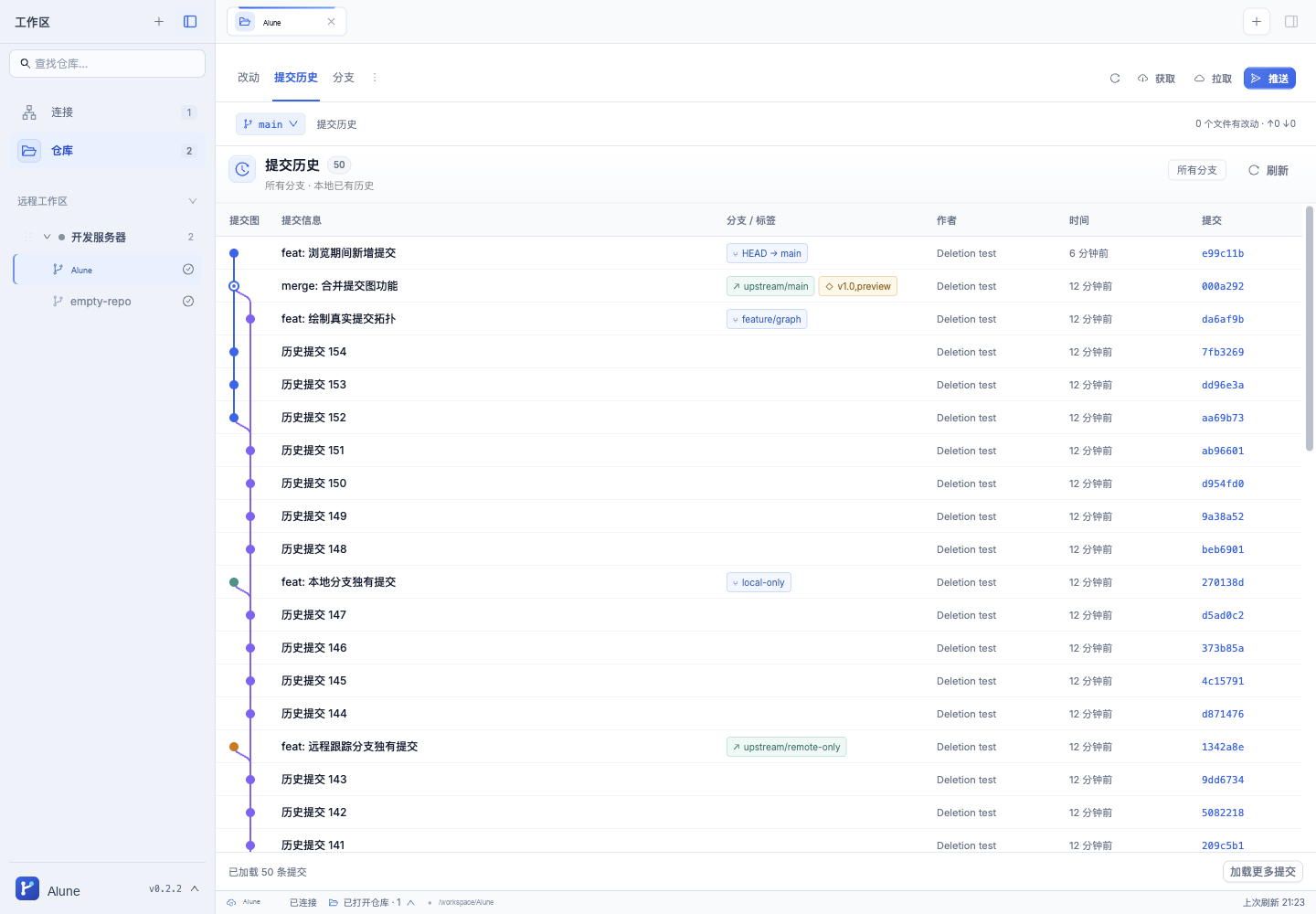Click the upstream/main remote tag

pos(770,286)
